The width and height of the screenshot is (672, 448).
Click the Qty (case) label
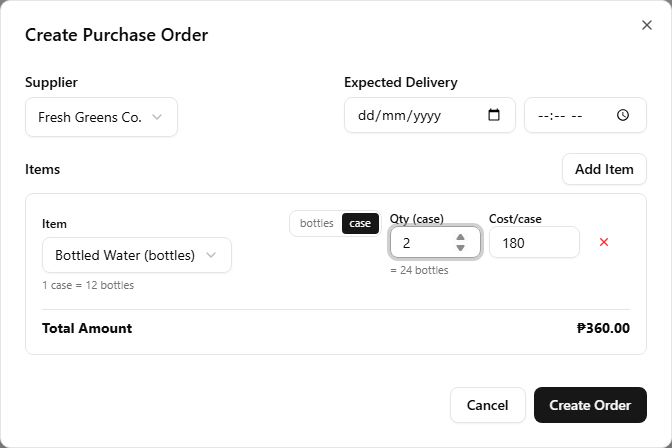tap(417, 219)
